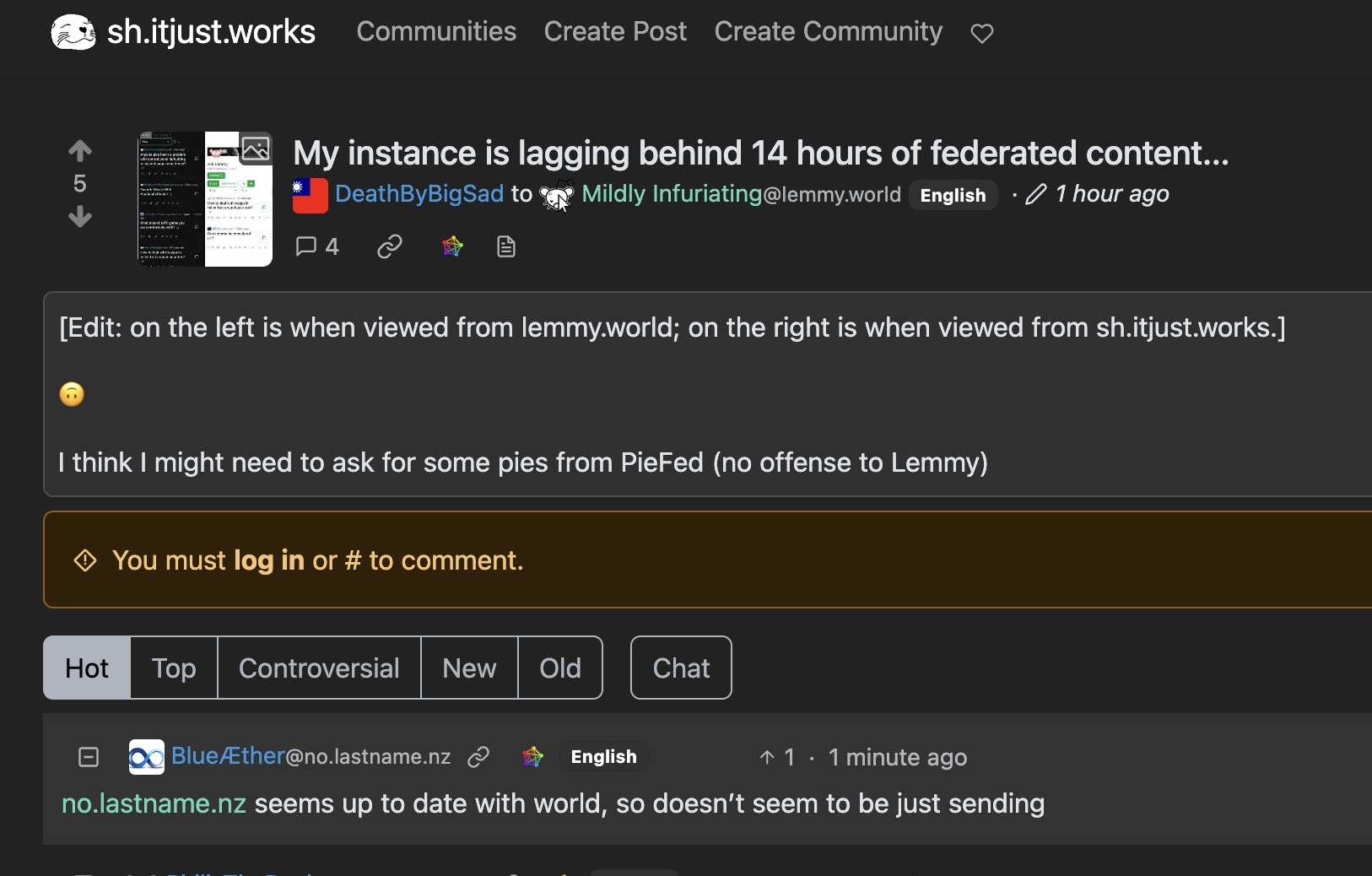Screen dimensions: 1372x876
Task: Click the post's link chain icon
Action: 389,246
